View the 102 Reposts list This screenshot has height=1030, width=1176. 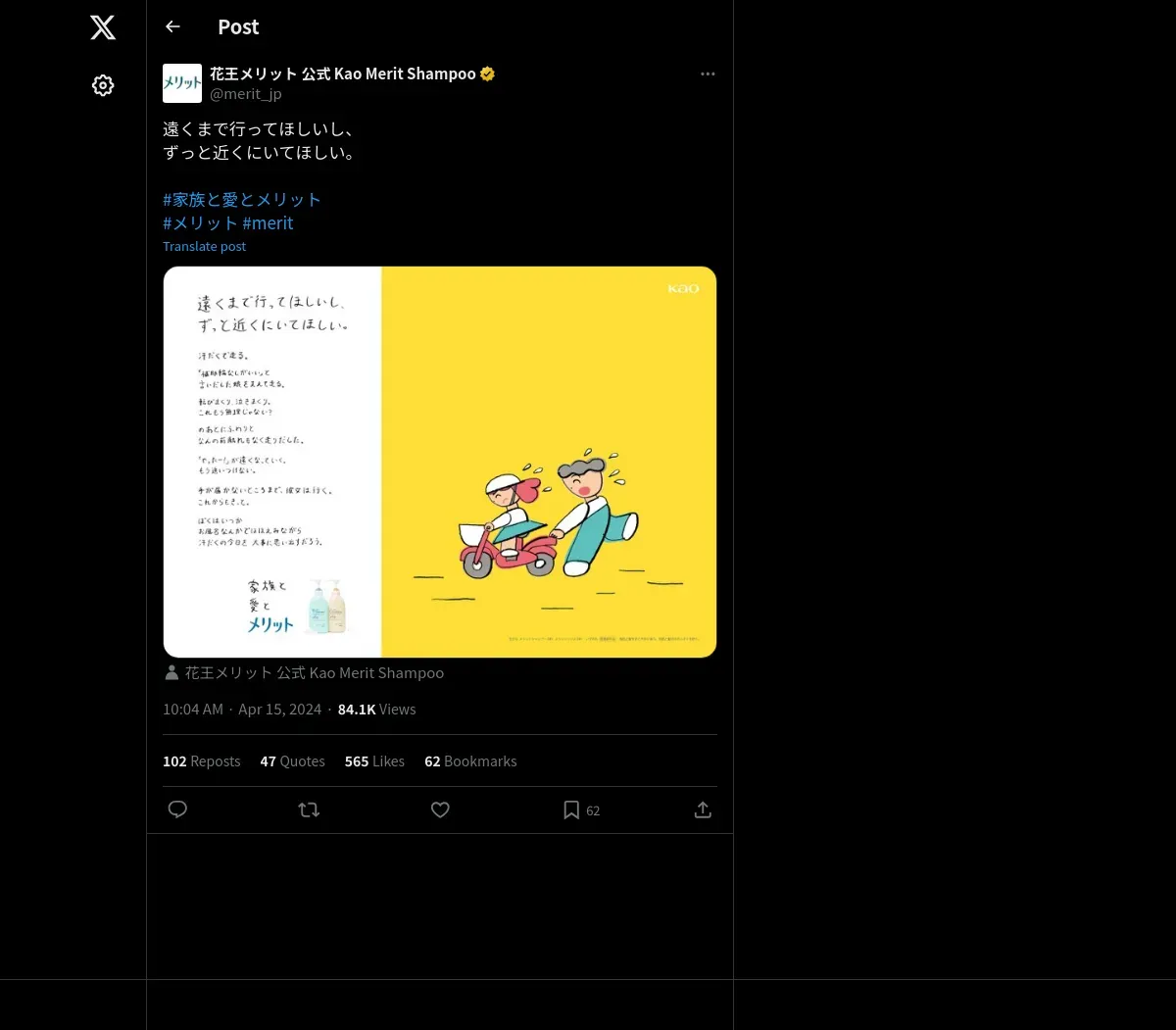(x=201, y=761)
